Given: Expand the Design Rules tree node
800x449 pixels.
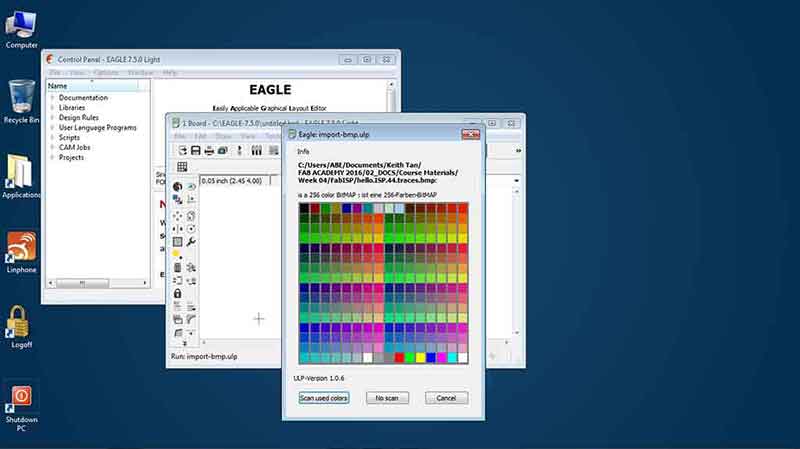Looking at the screenshot, I should [x=52, y=117].
